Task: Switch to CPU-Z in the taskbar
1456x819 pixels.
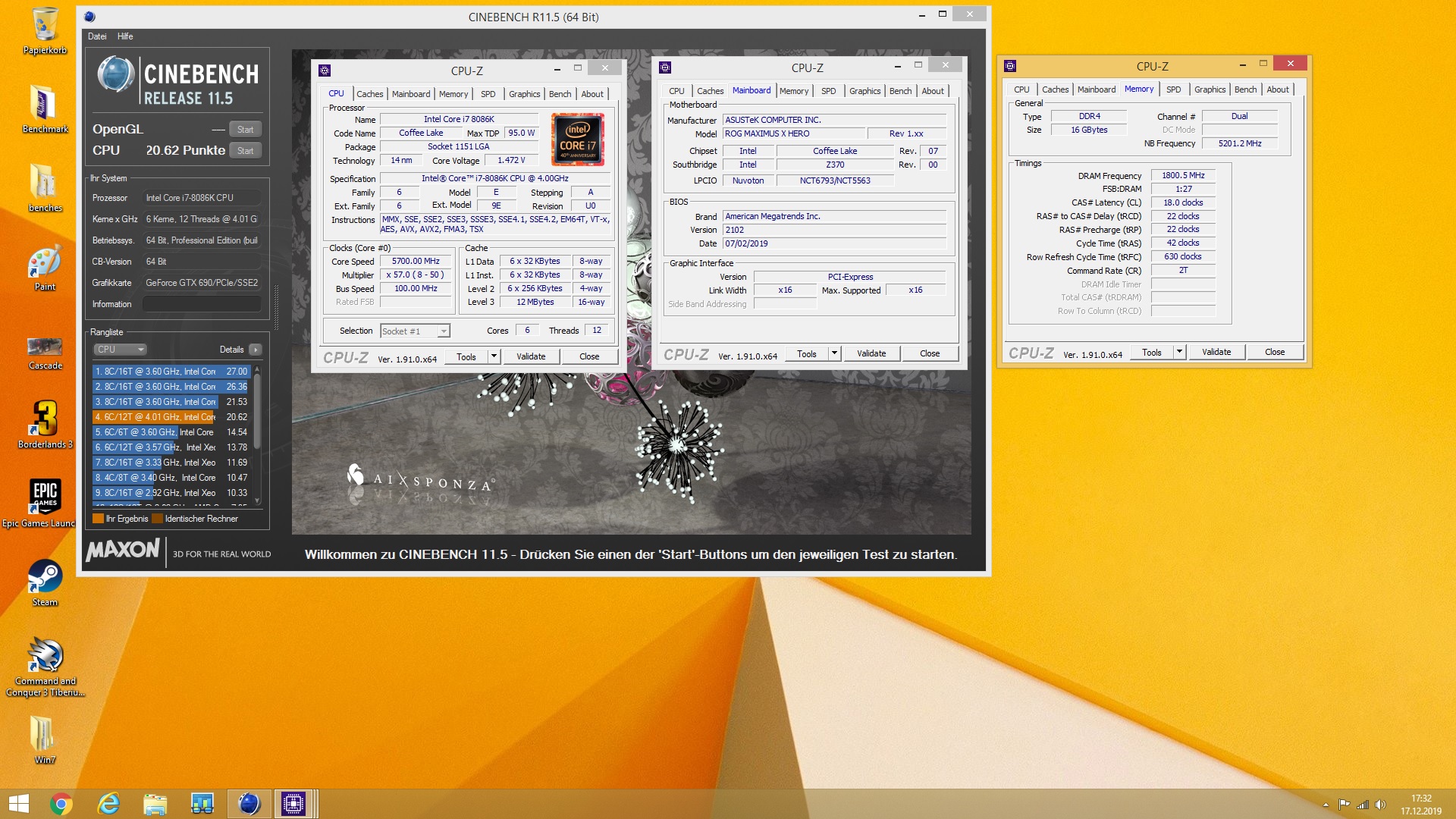Action: coord(293,804)
